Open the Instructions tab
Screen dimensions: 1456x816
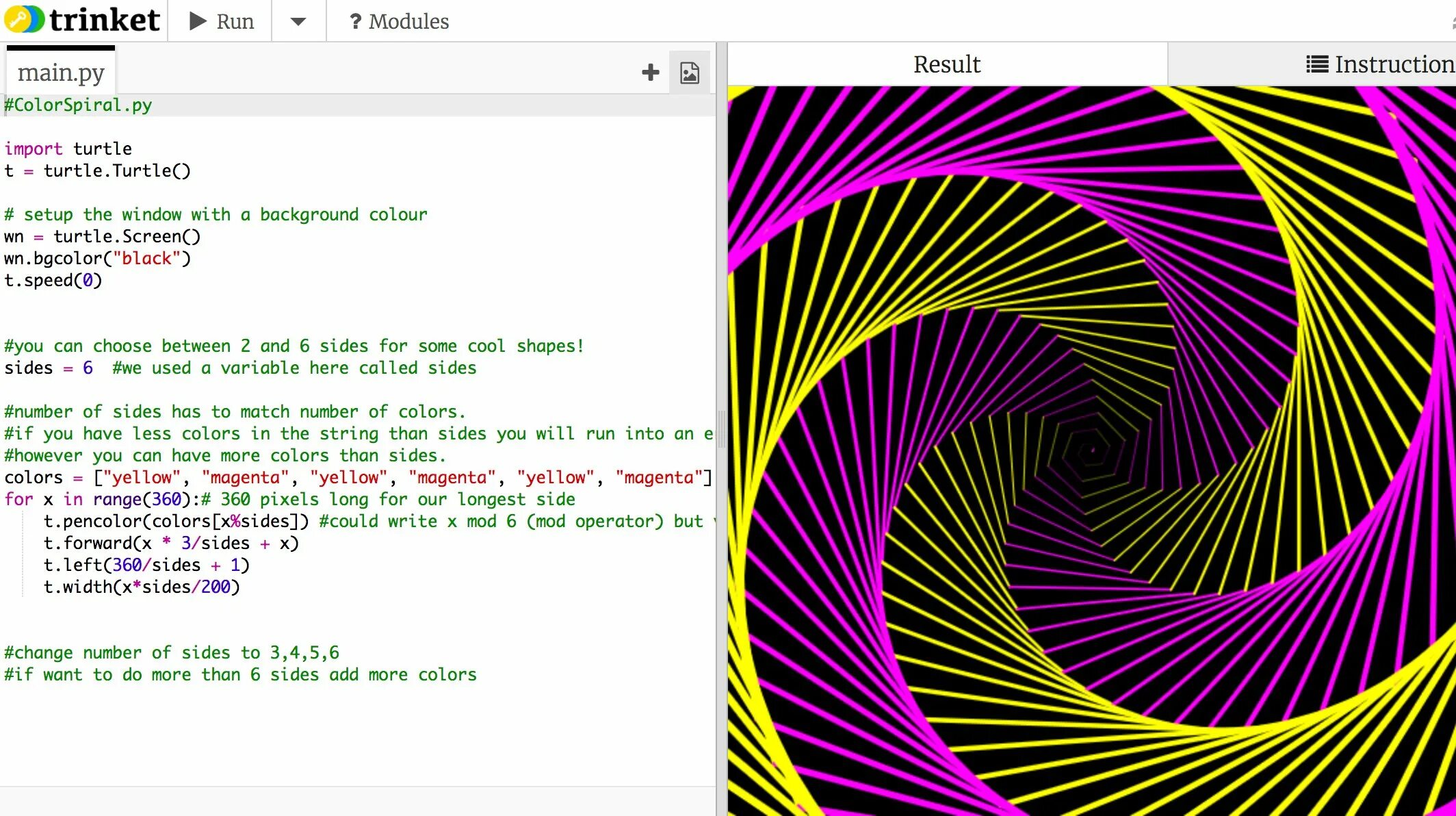click(1379, 64)
